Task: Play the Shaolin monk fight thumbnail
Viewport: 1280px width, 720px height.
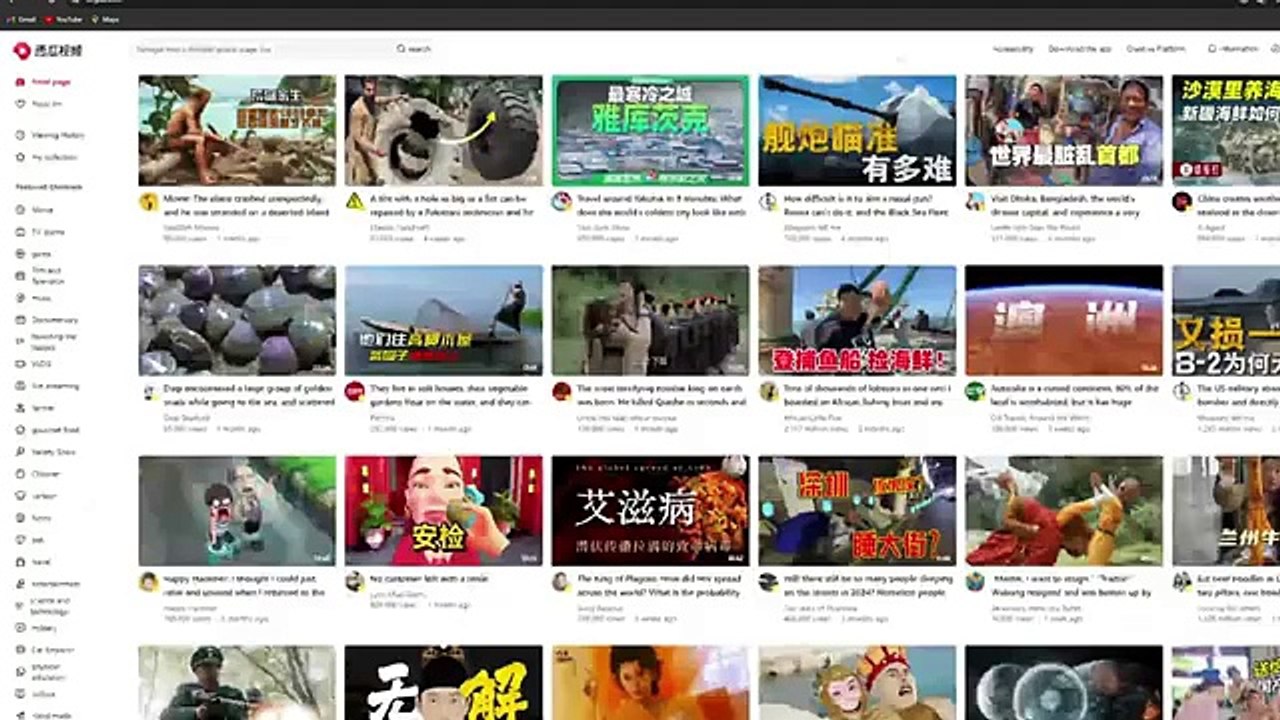Action: pos(1064,511)
